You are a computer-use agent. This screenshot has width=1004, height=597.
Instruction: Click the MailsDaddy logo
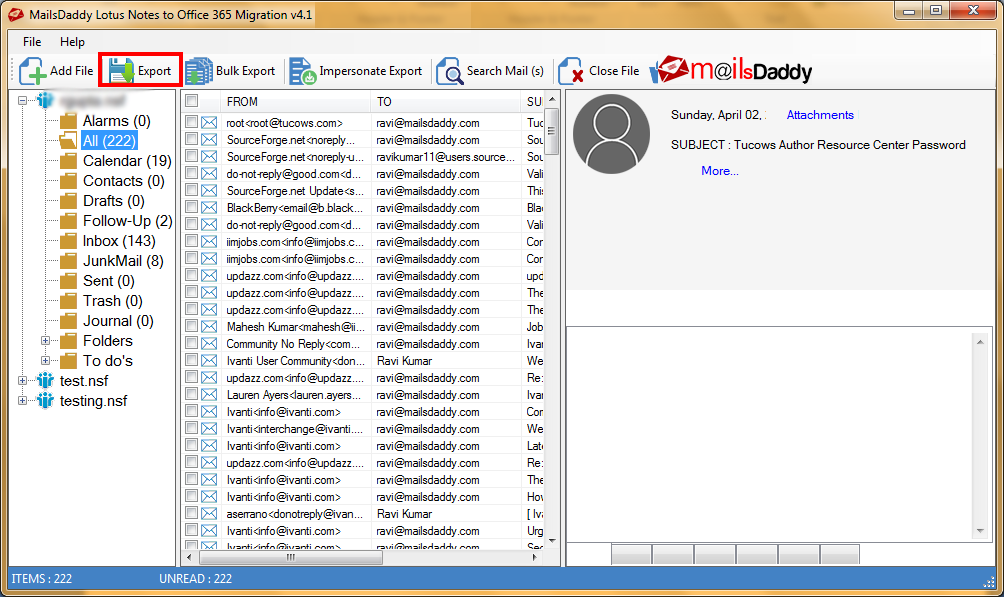point(731,70)
